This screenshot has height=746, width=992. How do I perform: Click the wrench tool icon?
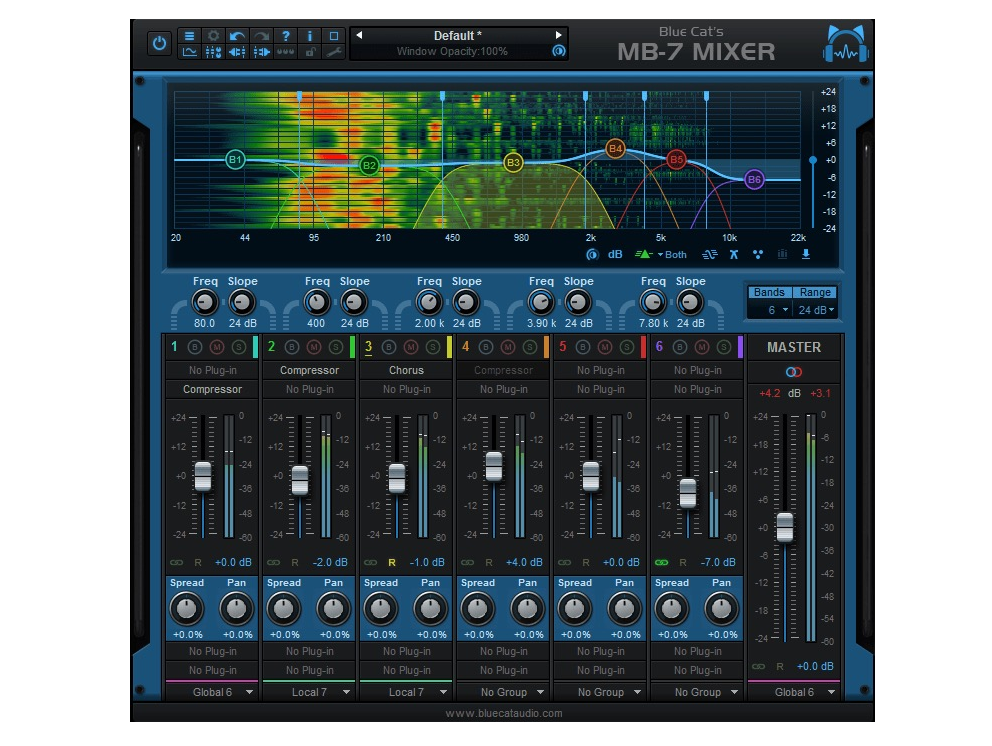pos(333,53)
